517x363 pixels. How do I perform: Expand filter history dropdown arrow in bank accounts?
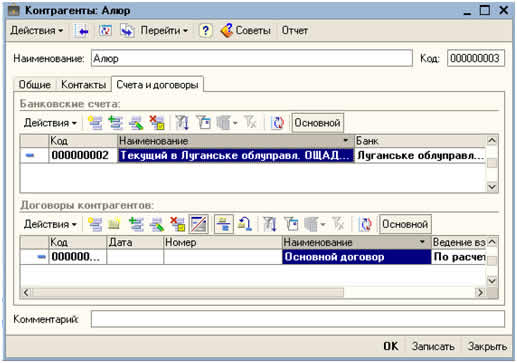235,123
